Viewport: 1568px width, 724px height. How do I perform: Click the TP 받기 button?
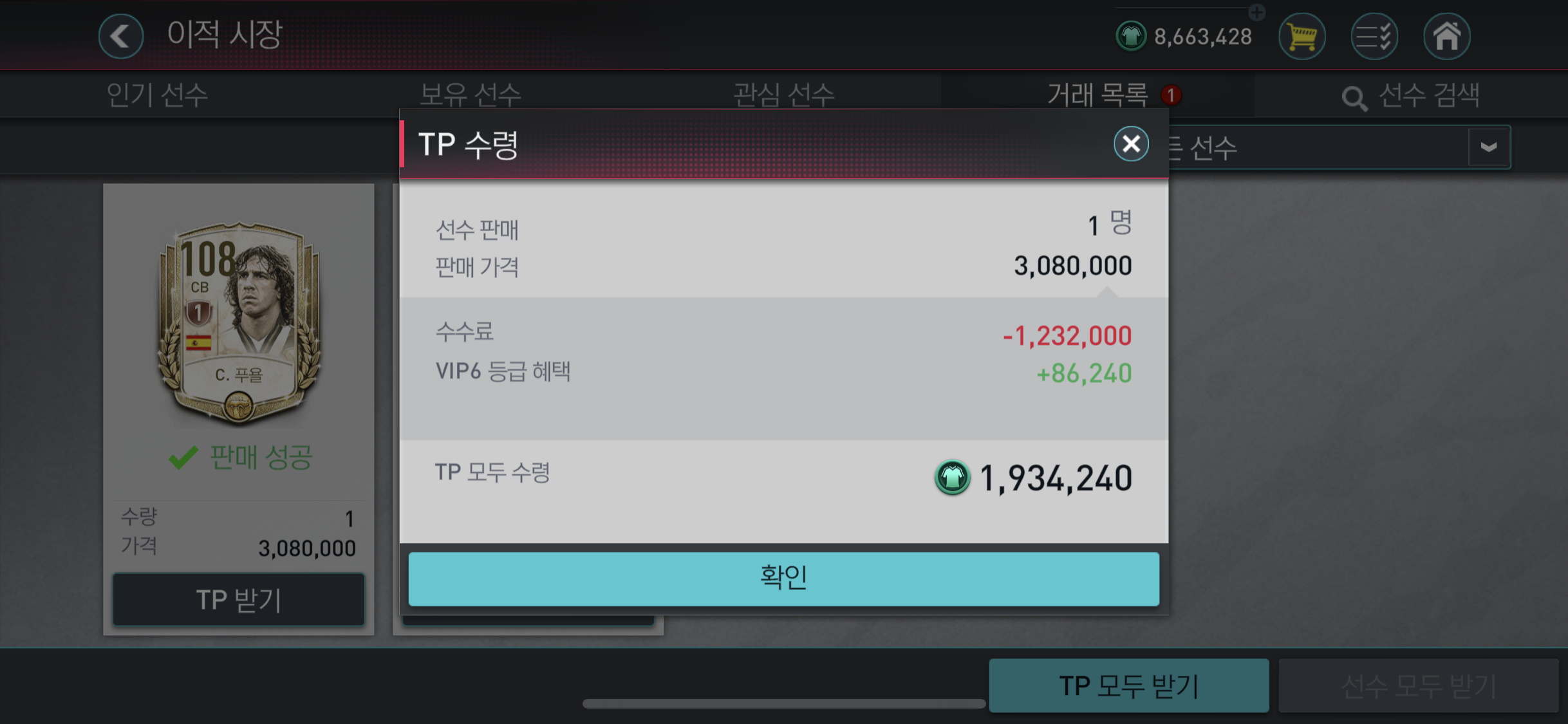click(x=239, y=599)
